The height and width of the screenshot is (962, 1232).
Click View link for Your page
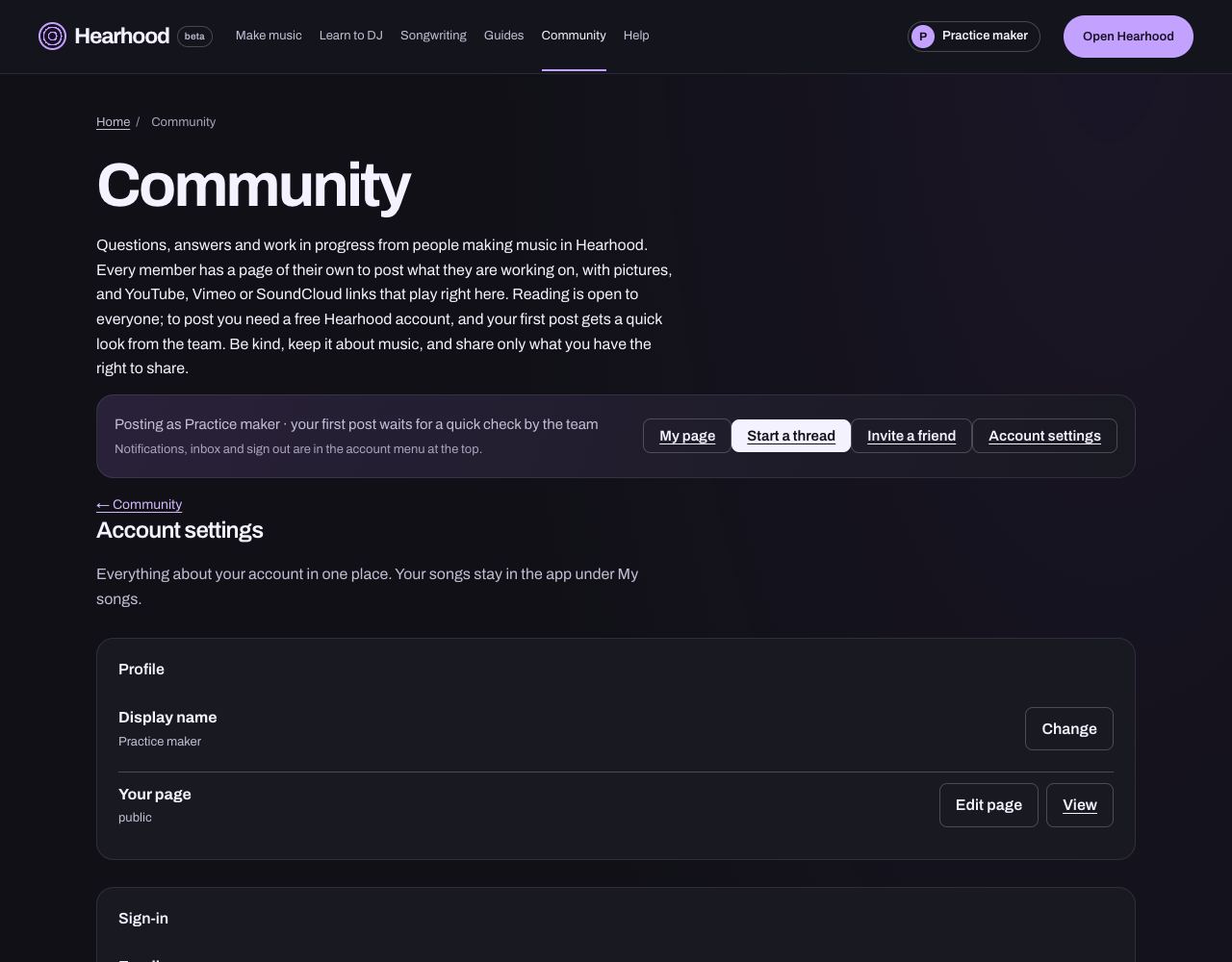(1080, 805)
